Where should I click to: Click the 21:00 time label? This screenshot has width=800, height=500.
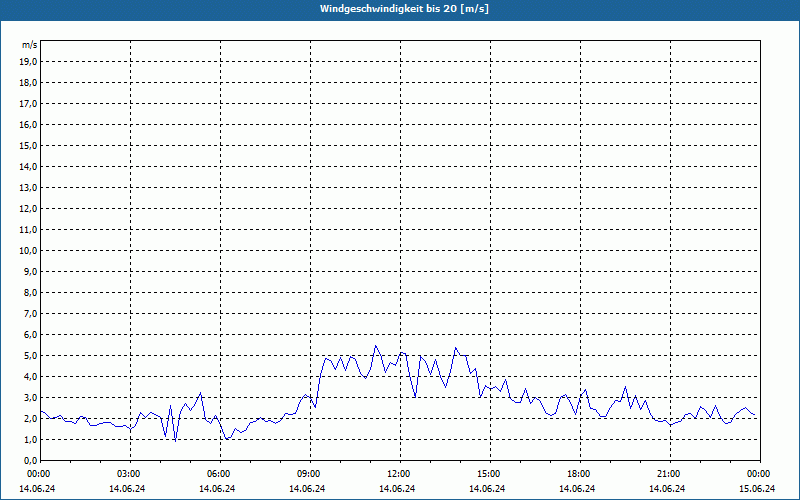(x=670, y=474)
